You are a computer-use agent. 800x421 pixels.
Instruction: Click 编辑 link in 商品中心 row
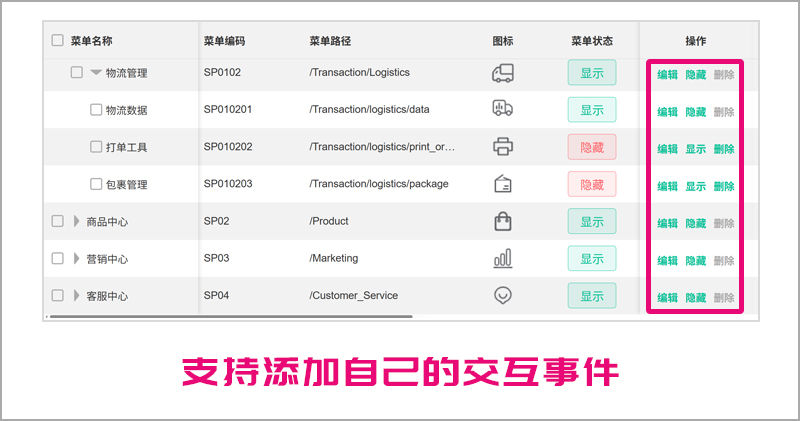coord(667,224)
